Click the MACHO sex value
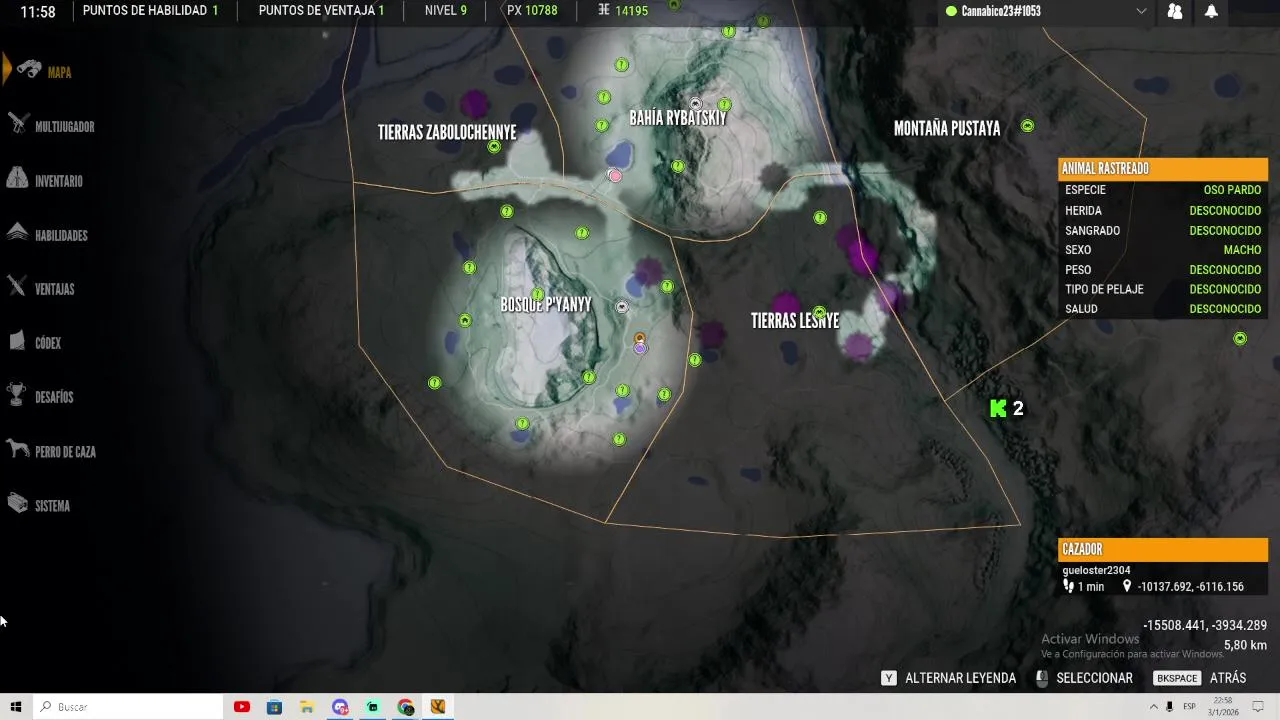Screen dimensions: 1280x720 point(1242,250)
